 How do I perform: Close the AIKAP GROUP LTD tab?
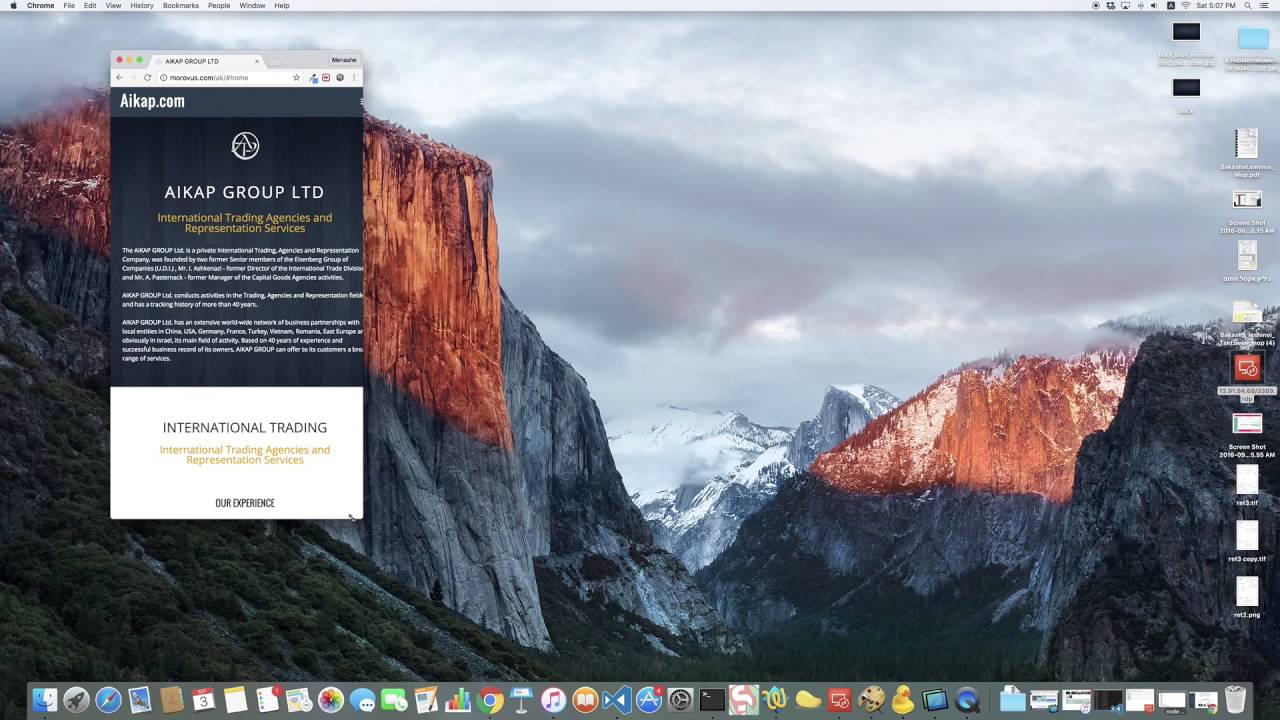point(257,61)
